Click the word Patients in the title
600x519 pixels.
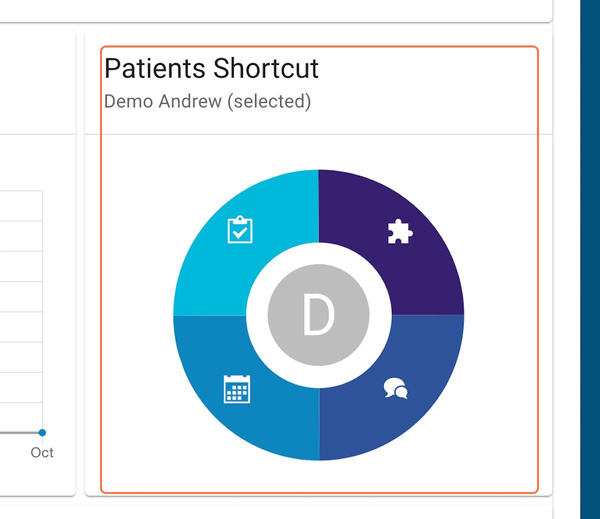tap(155, 69)
